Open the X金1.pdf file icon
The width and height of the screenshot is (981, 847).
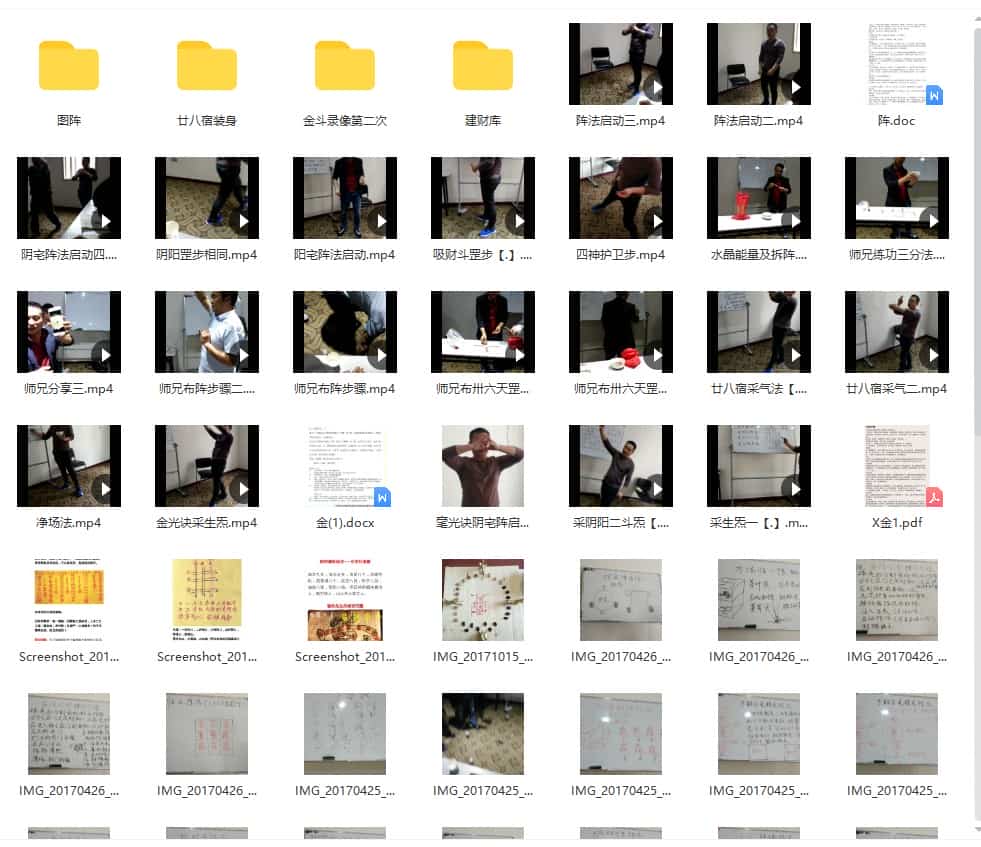(x=896, y=467)
